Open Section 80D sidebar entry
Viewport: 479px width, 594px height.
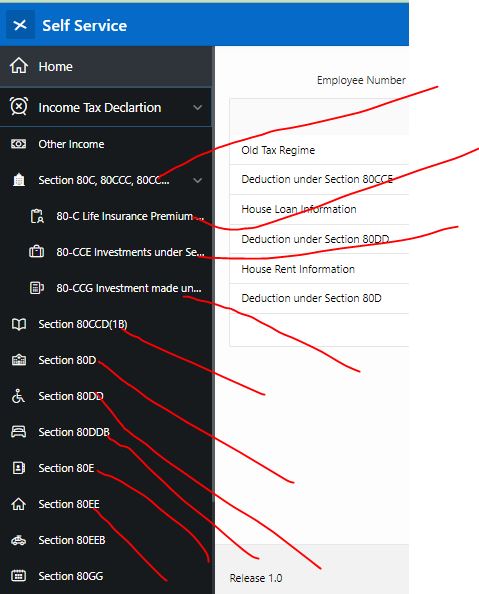[x=106, y=360]
